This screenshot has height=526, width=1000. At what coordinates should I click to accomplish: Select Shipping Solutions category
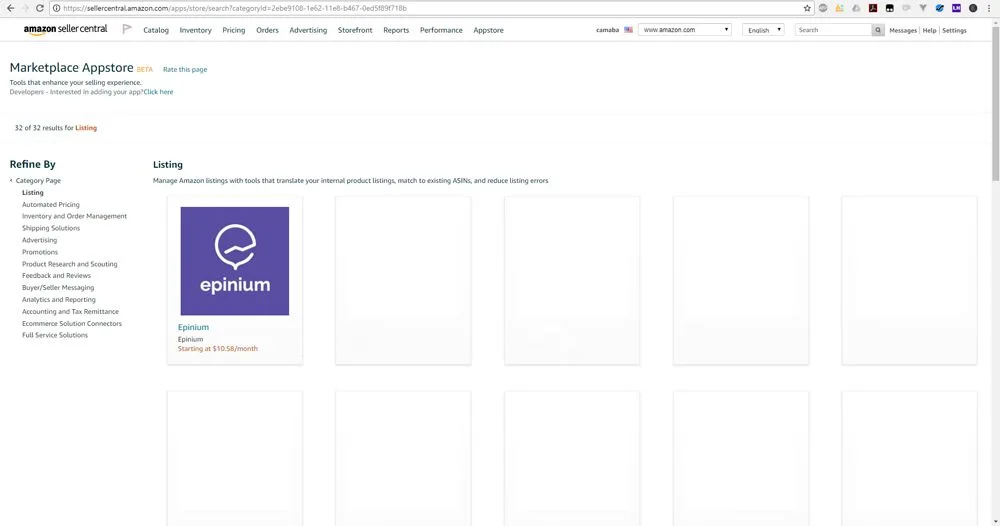[x=51, y=228]
